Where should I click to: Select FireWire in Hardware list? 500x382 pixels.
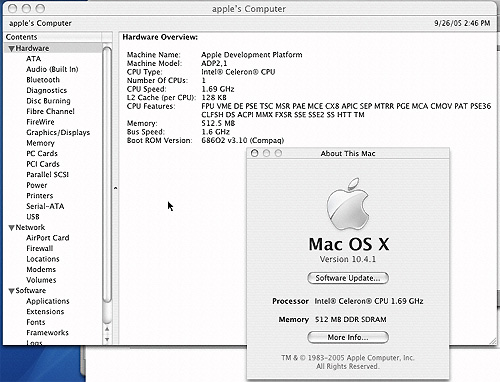click(x=40, y=122)
